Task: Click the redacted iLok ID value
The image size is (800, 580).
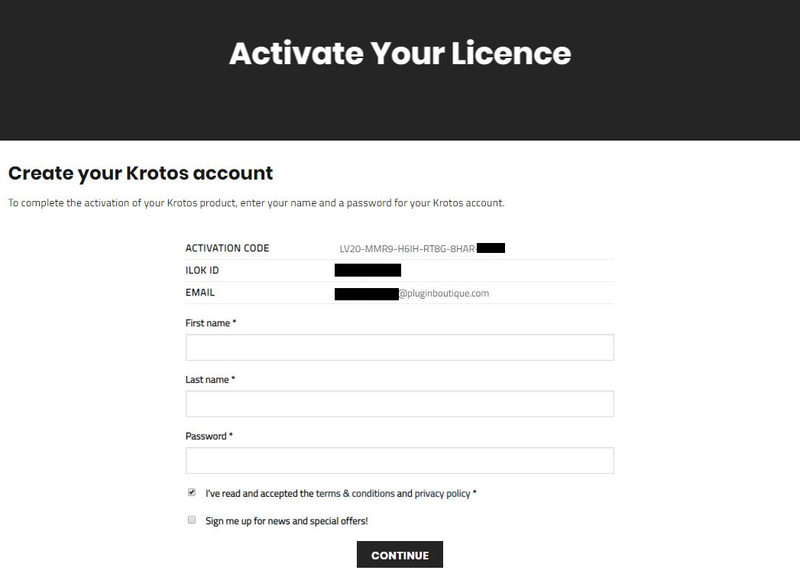Action: click(x=368, y=270)
